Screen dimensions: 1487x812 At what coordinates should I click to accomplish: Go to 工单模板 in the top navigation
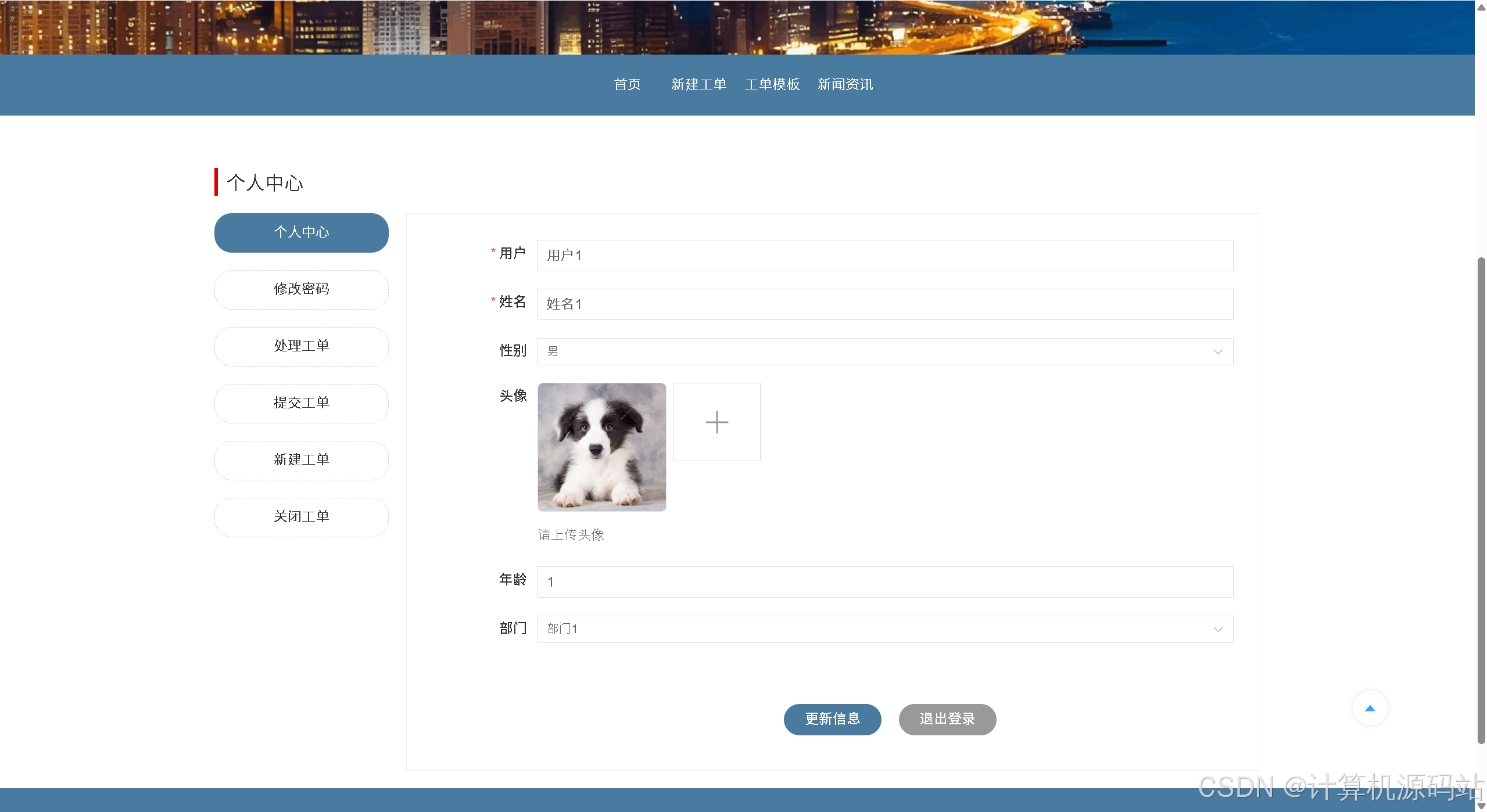tap(772, 85)
